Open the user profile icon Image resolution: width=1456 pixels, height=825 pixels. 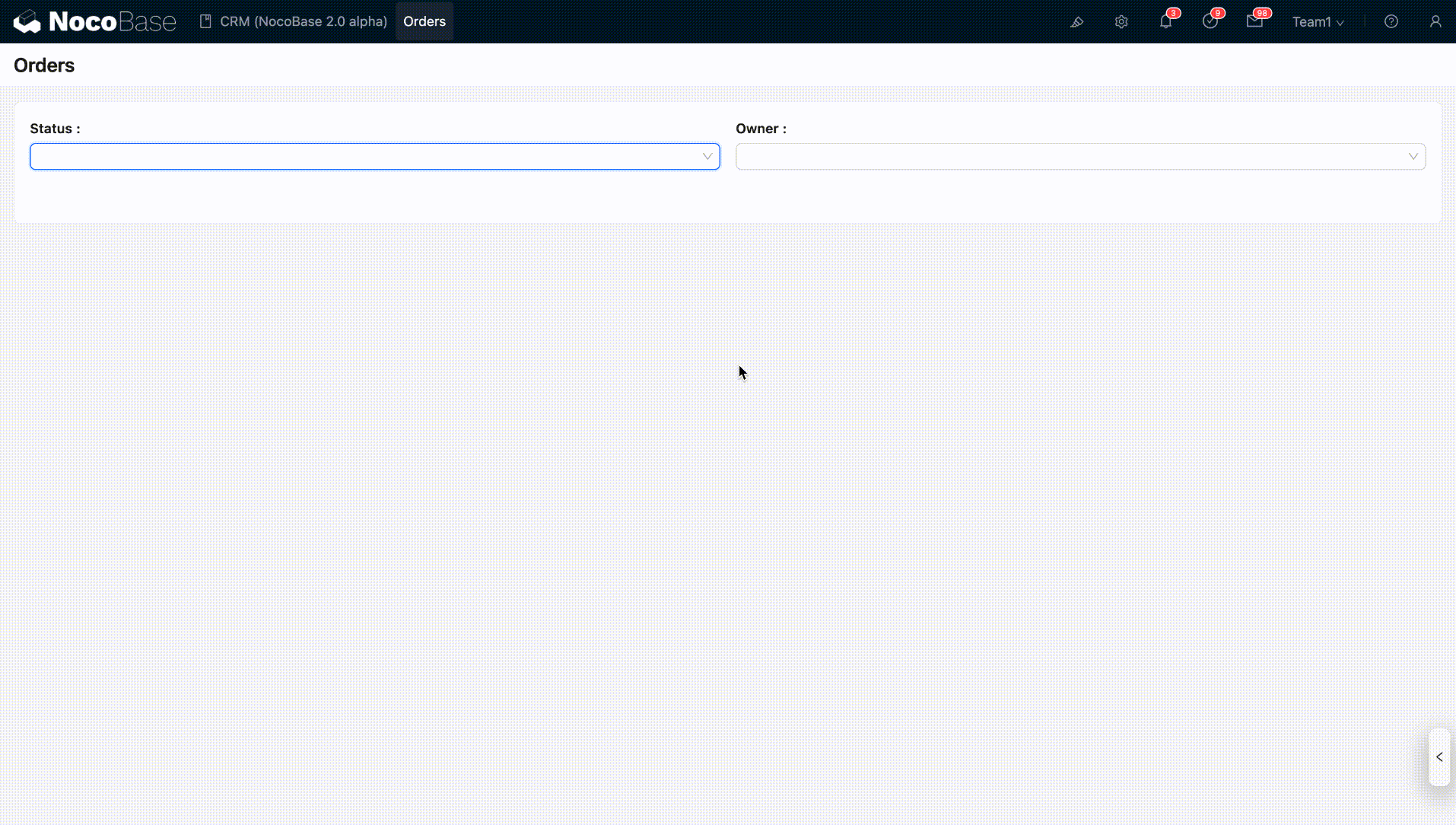tap(1435, 22)
